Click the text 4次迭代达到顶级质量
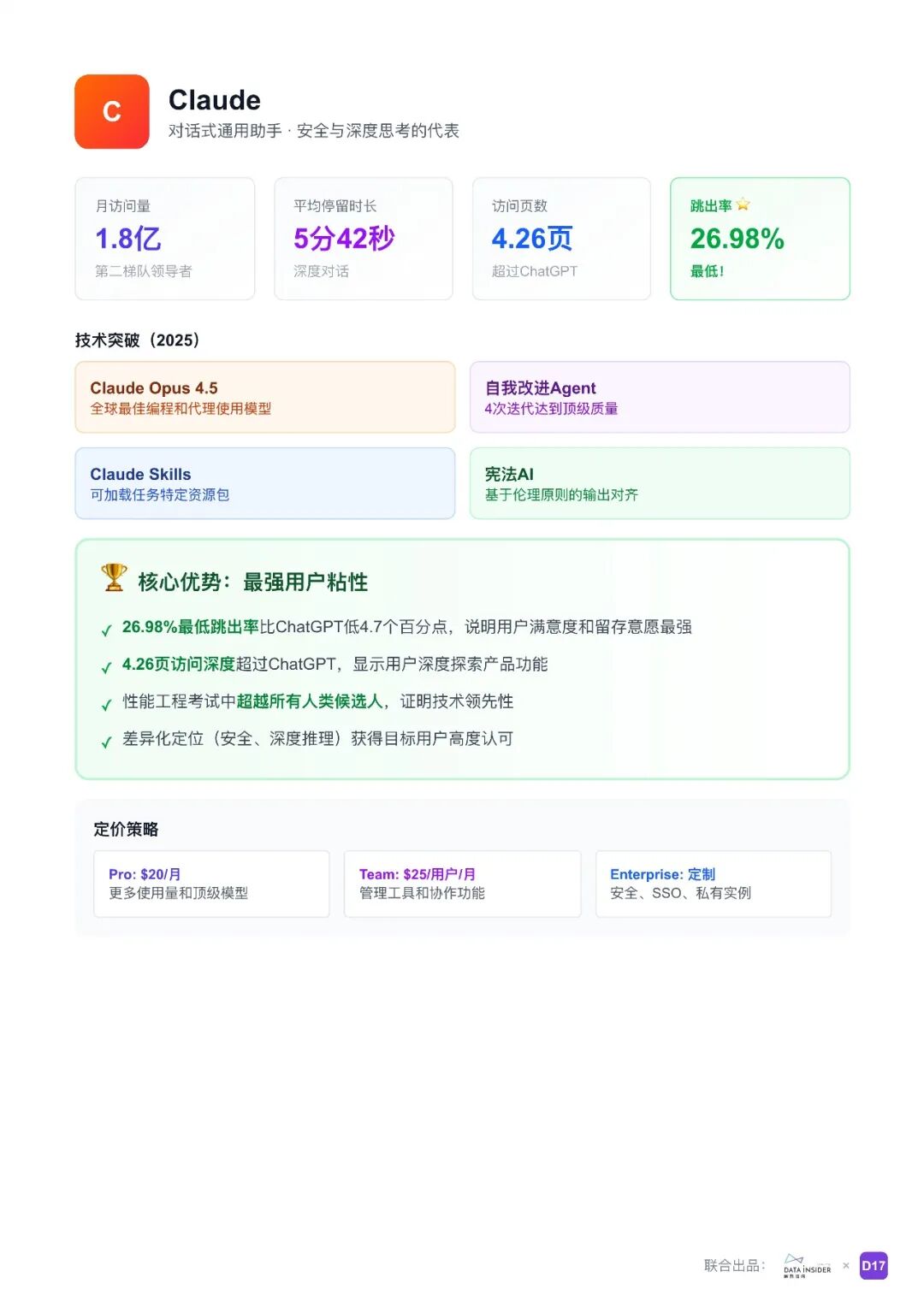This screenshot has width=924, height=1307. 552,409
